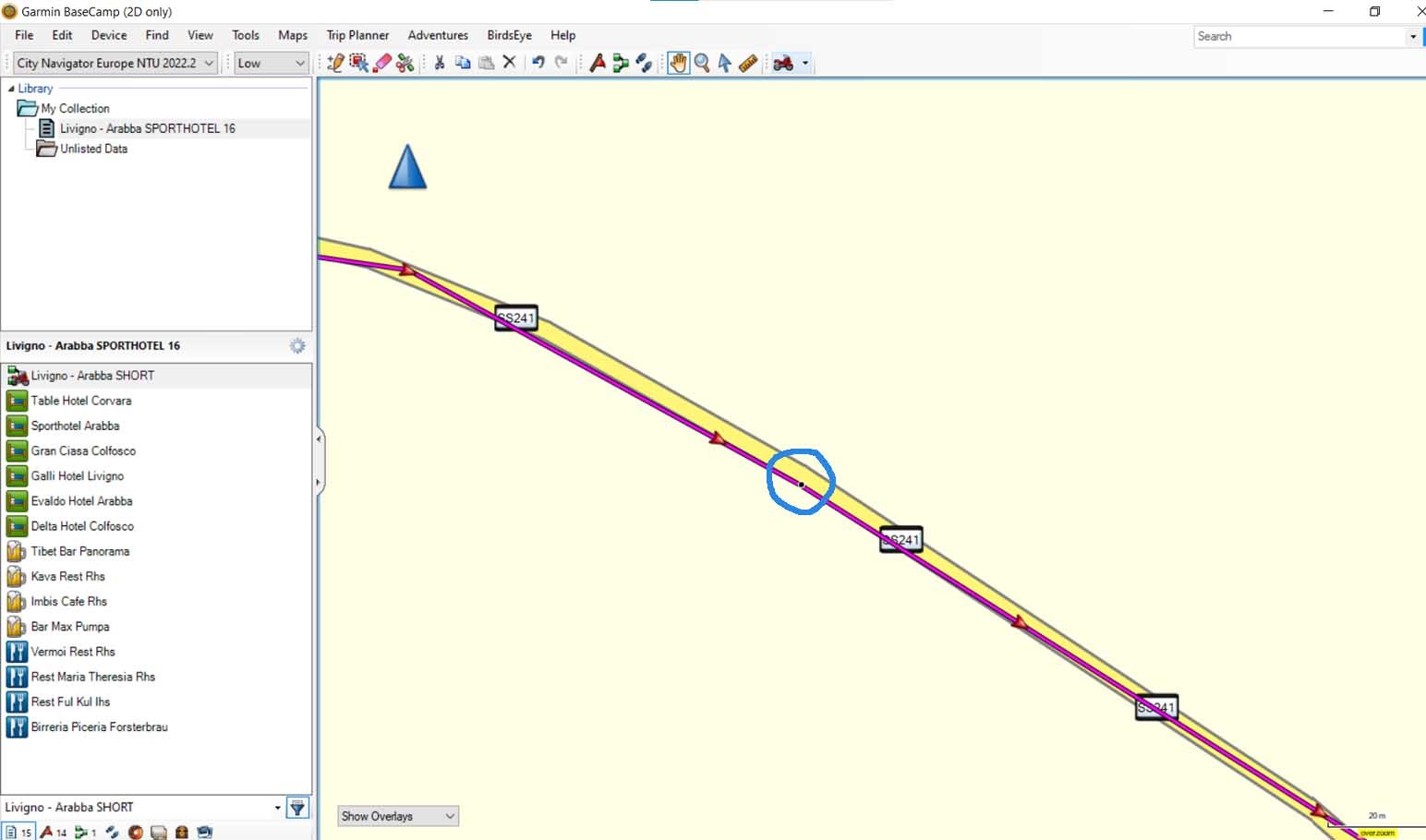The width and height of the screenshot is (1426, 840).
Task: Click into the Search field
Action: click(x=1299, y=36)
